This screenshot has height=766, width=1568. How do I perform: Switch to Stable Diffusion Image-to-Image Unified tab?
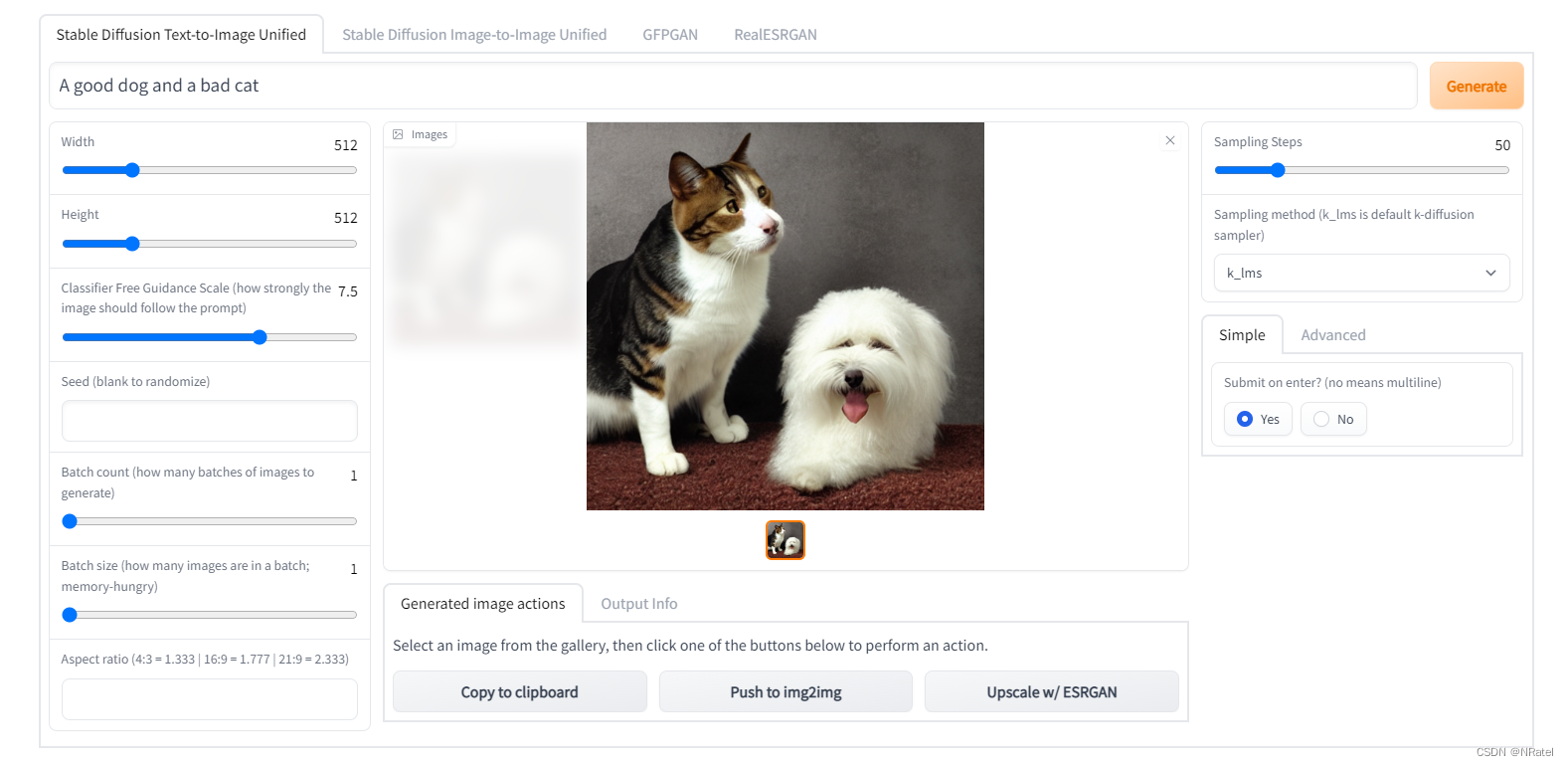[474, 35]
